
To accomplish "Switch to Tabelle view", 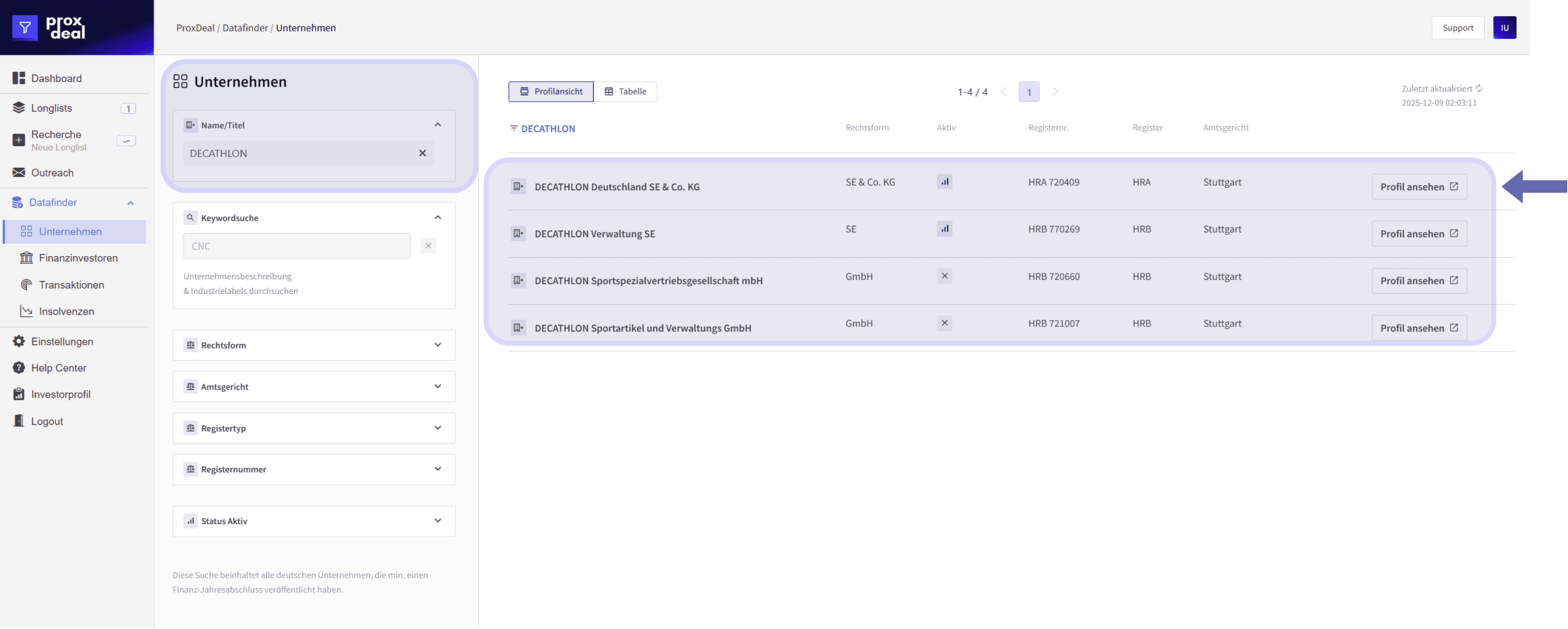I will pyautogui.click(x=625, y=92).
